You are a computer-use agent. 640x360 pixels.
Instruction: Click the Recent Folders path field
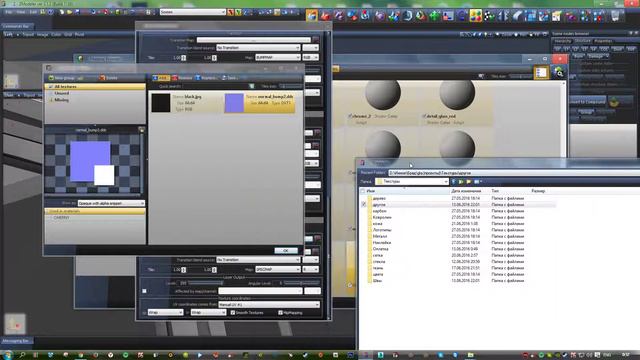514,173
